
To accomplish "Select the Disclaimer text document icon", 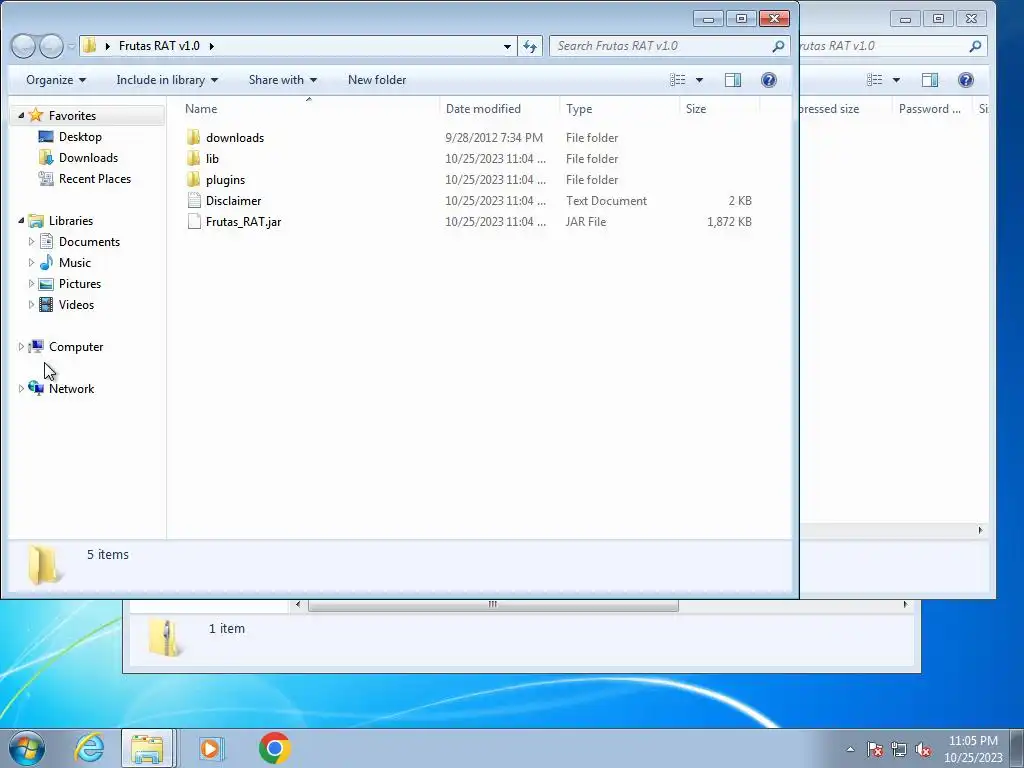I will [194, 200].
